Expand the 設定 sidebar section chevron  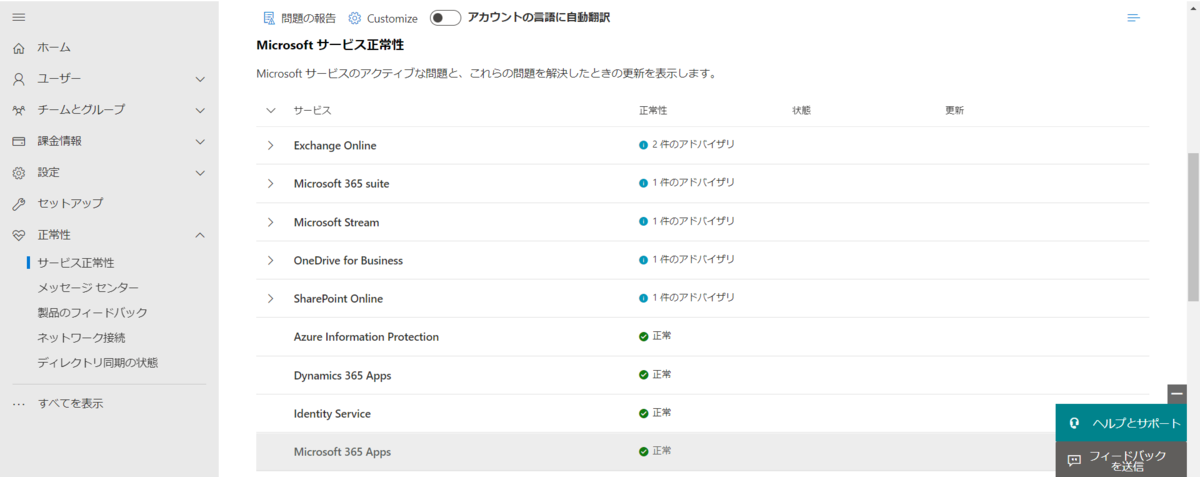pos(200,173)
